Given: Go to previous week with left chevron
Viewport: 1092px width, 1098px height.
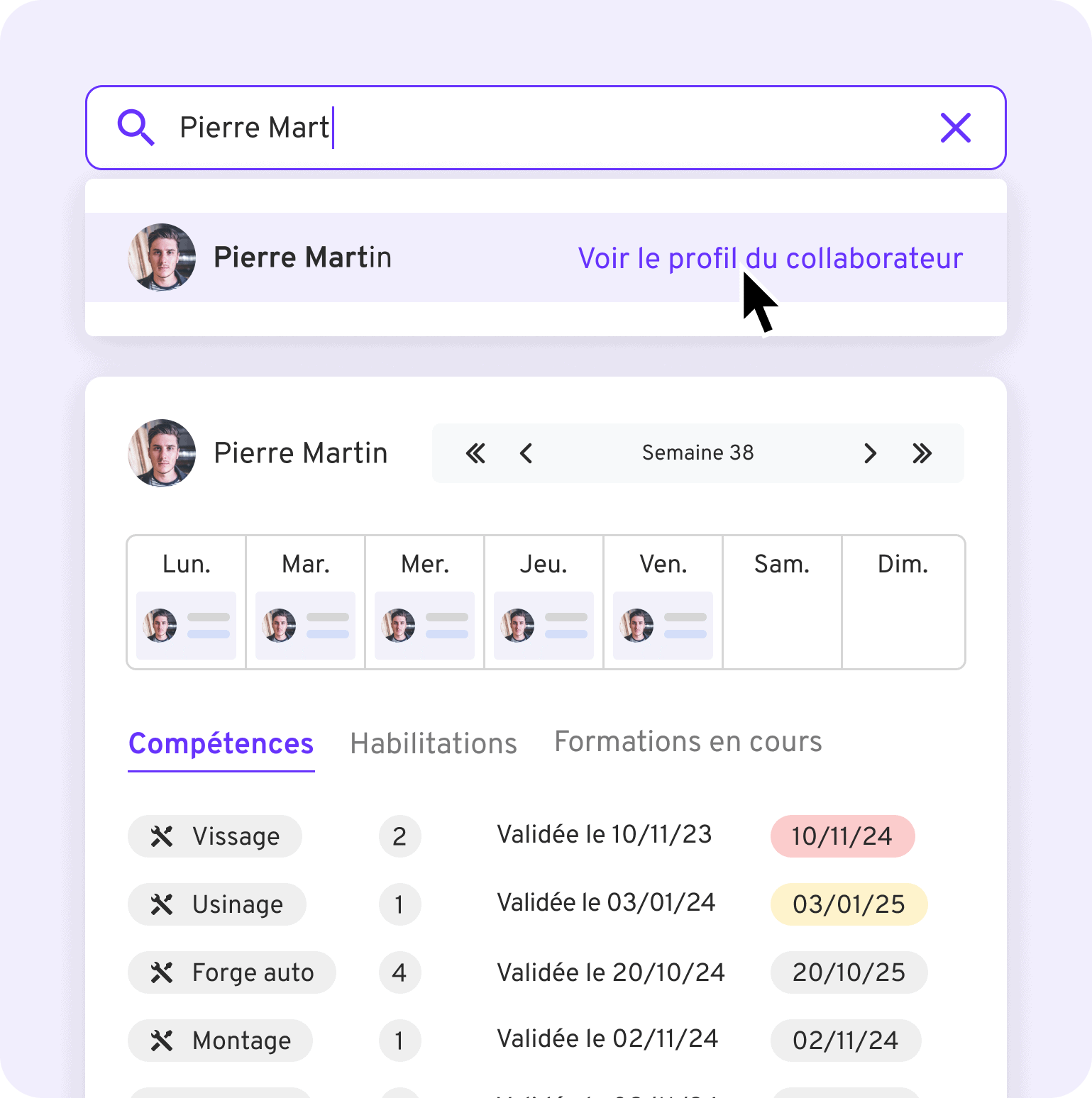Looking at the screenshot, I should [526, 453].
